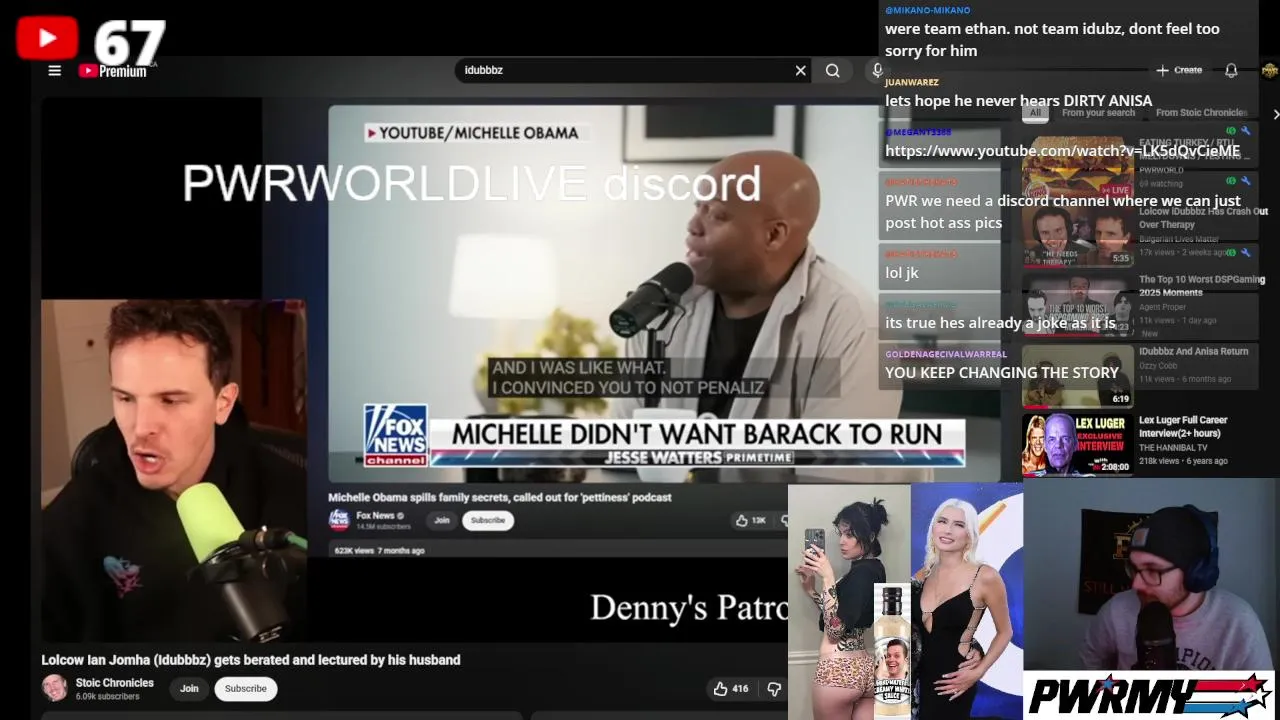Click the Stoic Chronicles channel avatar

click(54, 688)
